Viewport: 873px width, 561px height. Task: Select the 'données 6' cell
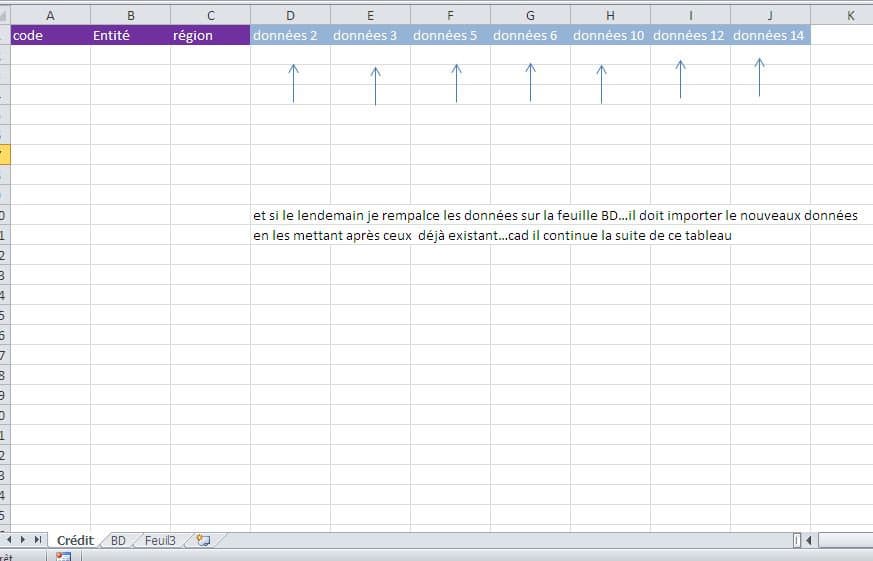[530, 35]
